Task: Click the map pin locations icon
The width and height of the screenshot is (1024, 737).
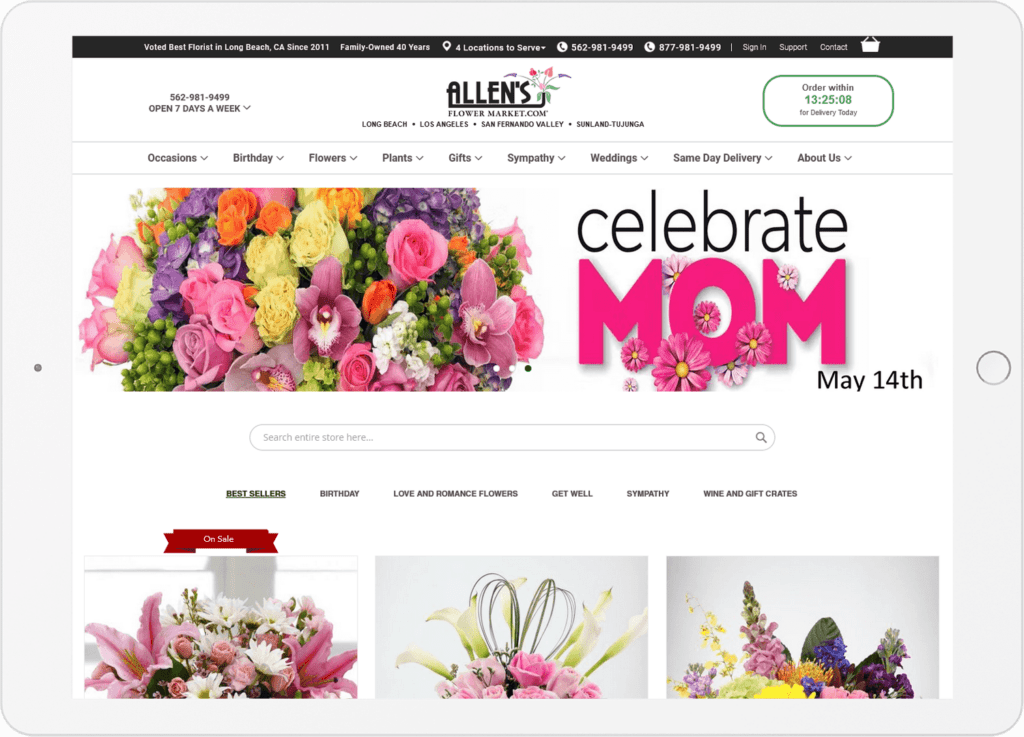Action: 447,46
